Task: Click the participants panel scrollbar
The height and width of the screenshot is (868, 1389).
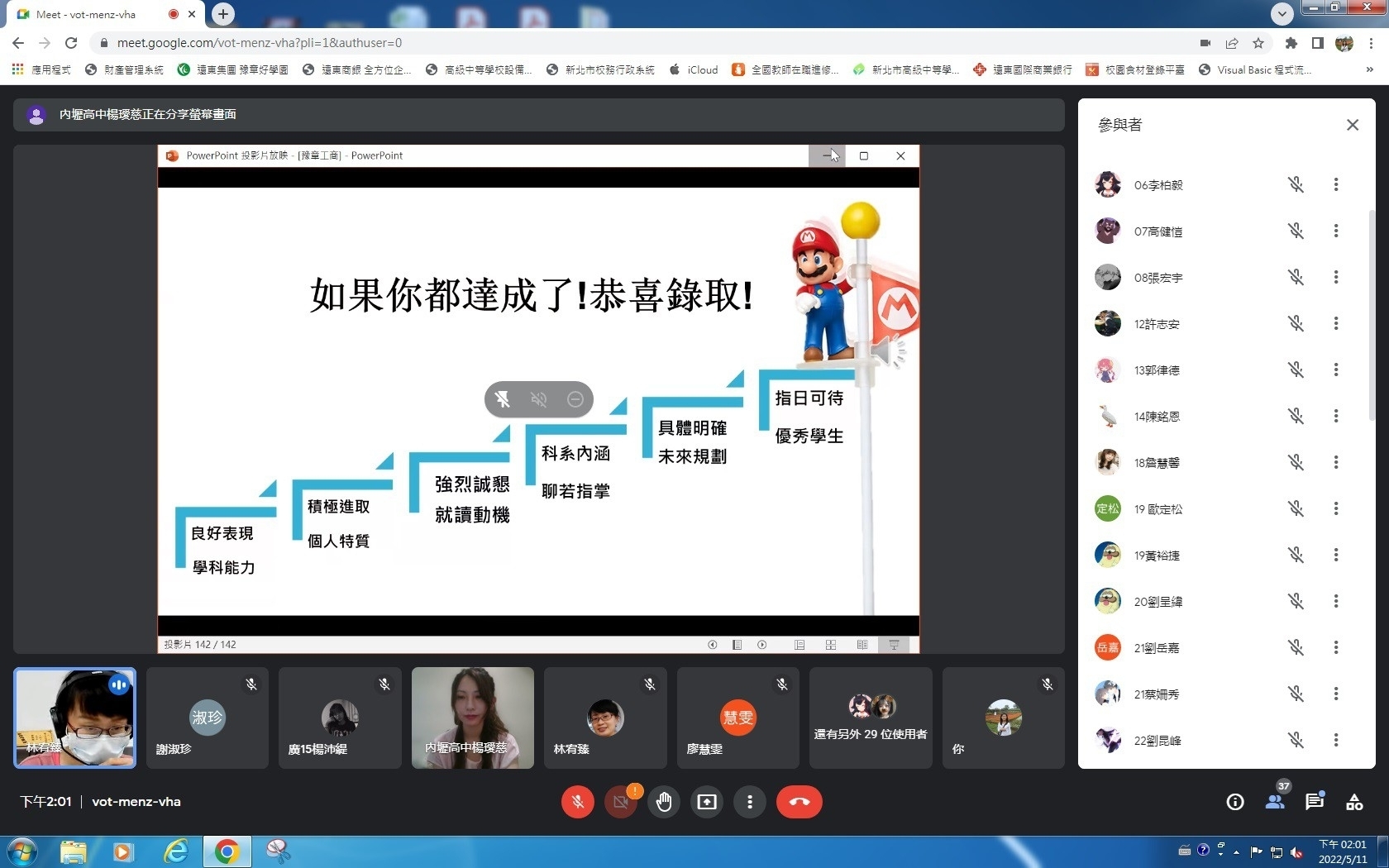Action: point(1372,314)
